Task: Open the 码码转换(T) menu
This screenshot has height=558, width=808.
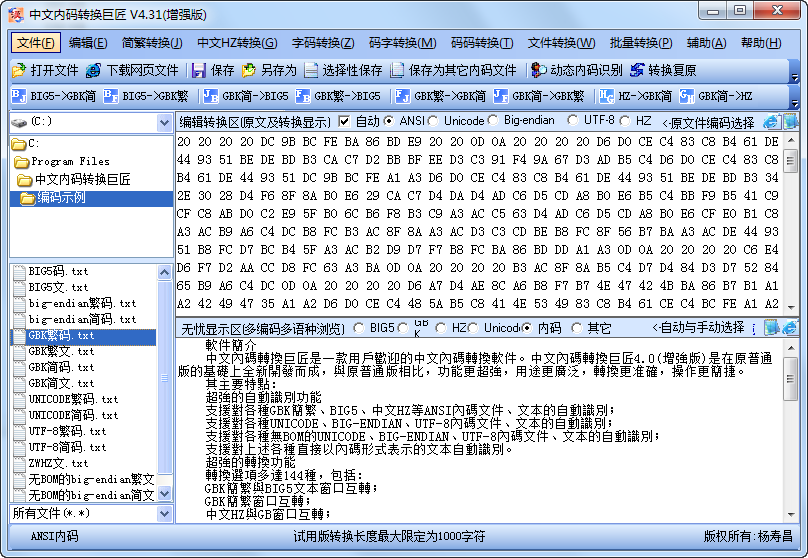Action: click(482, 43)
